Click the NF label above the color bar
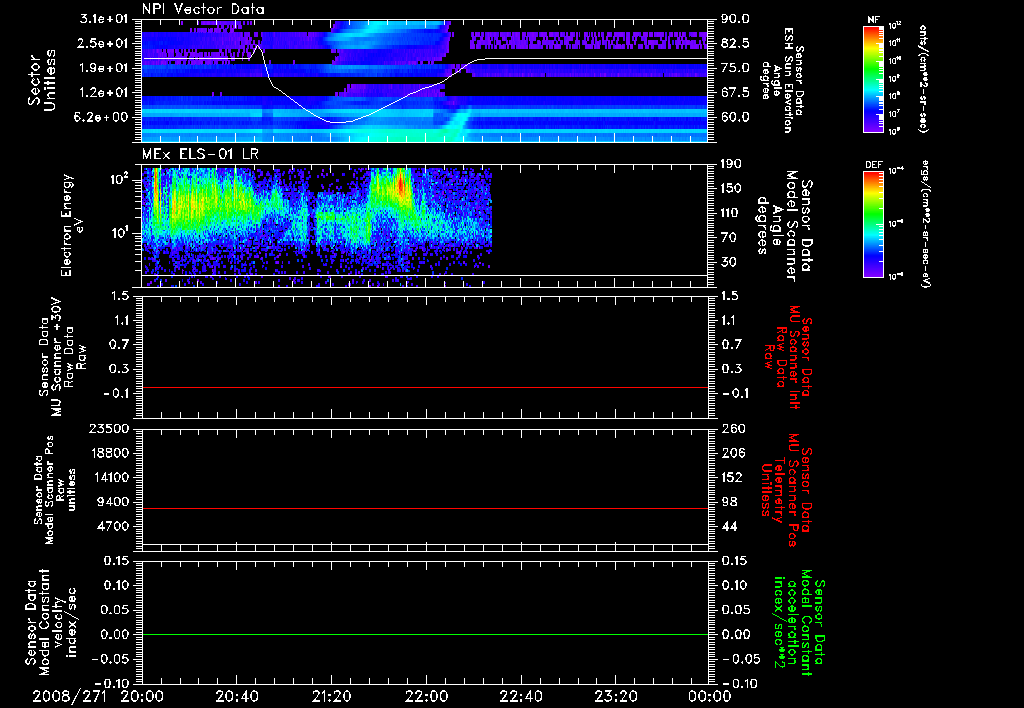Screen dimensions: 1024x708 pos(873,20)
